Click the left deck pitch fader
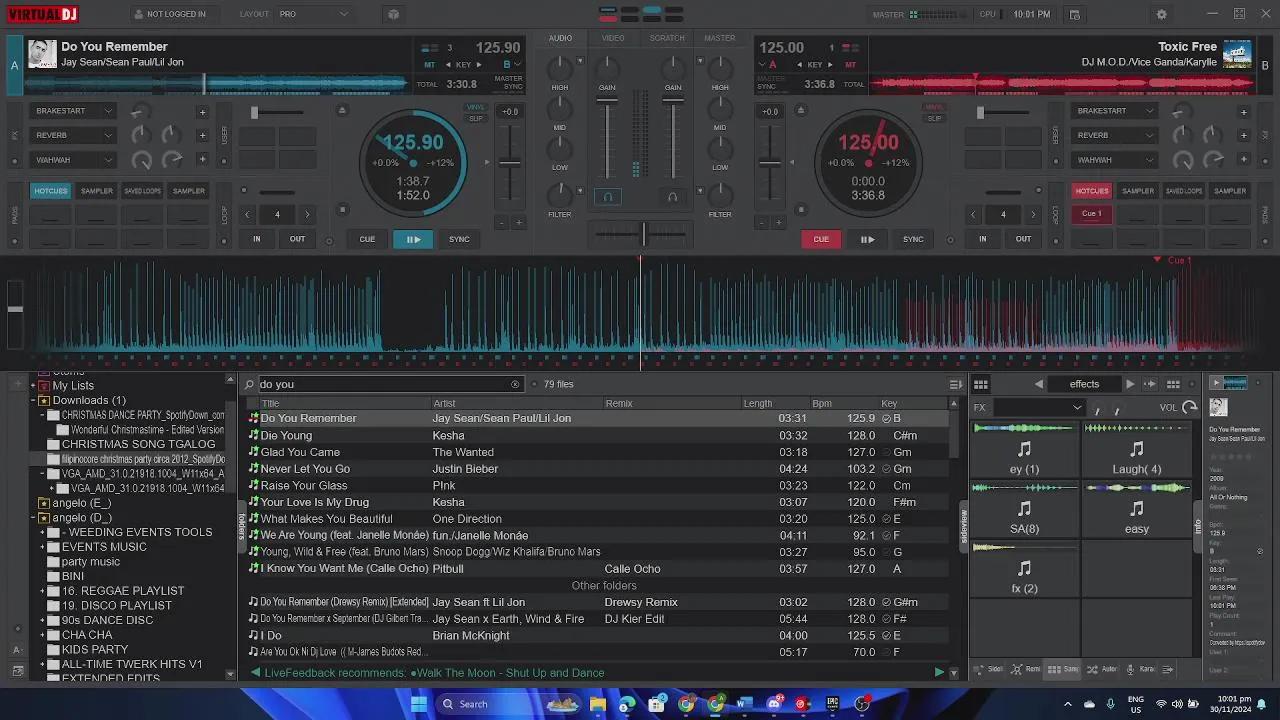 pos(510,162)
